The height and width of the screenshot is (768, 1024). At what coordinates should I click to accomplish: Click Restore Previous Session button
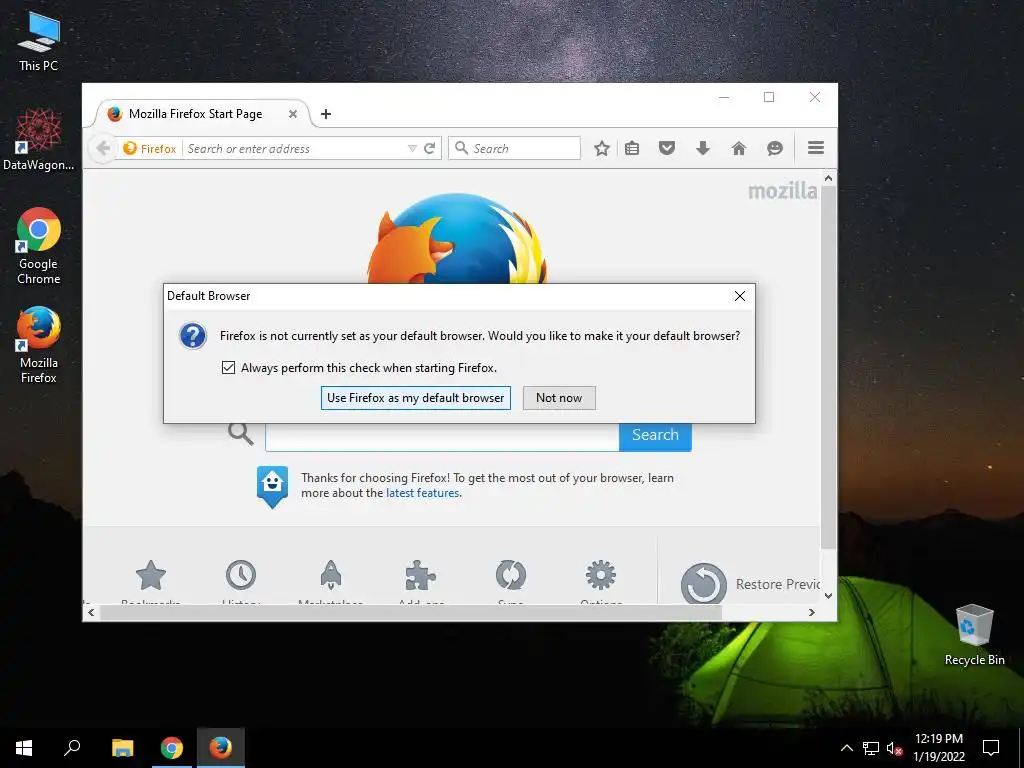coord(750,583)
